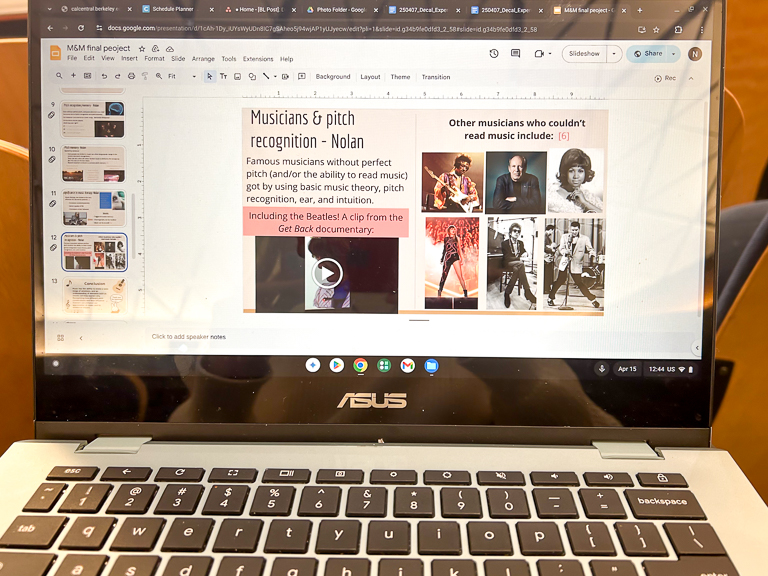
Task: Insert an image from toolbar
Action: point(238,76)
